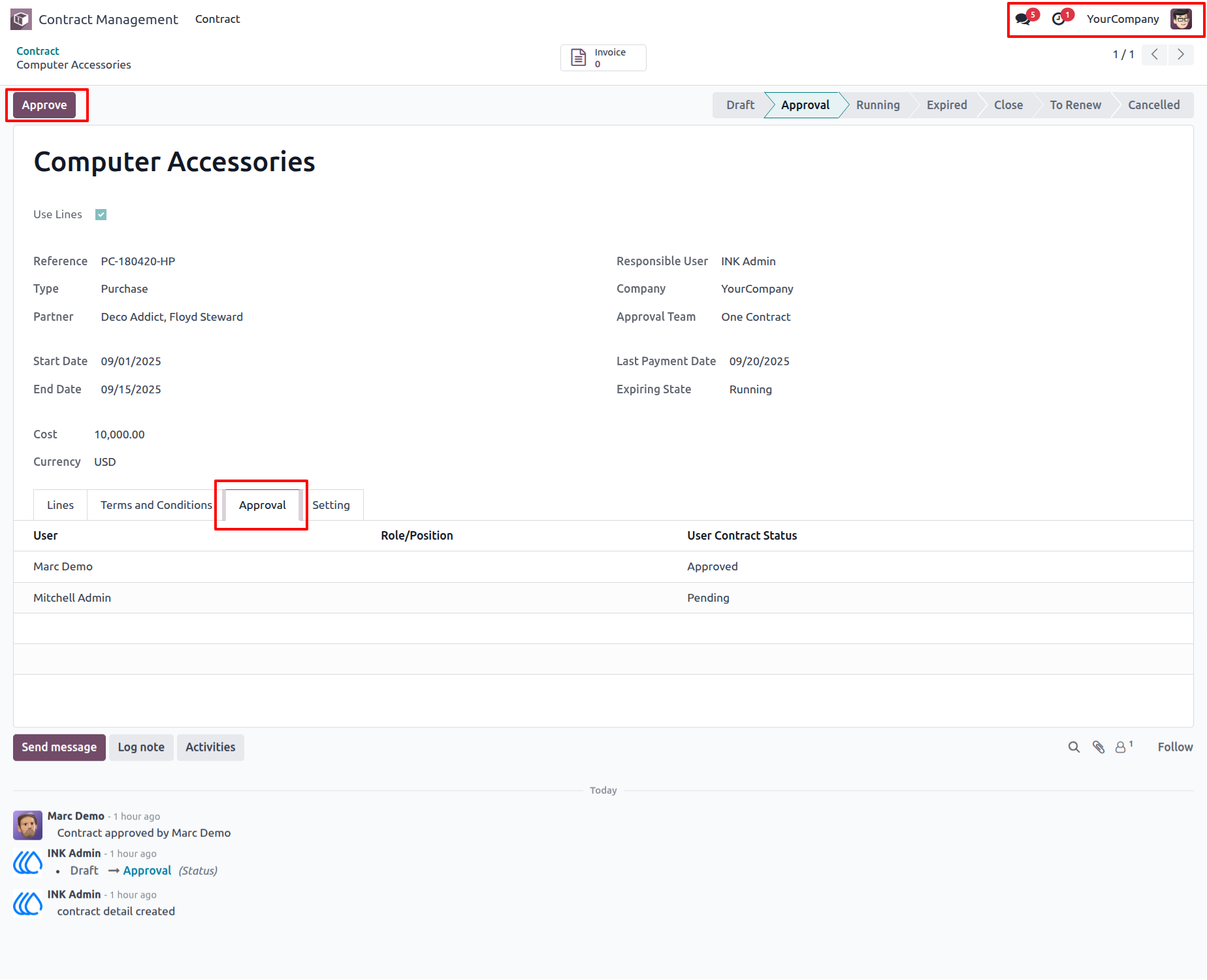
Task: Select the Close status stage
Action: coord(1008,105)
